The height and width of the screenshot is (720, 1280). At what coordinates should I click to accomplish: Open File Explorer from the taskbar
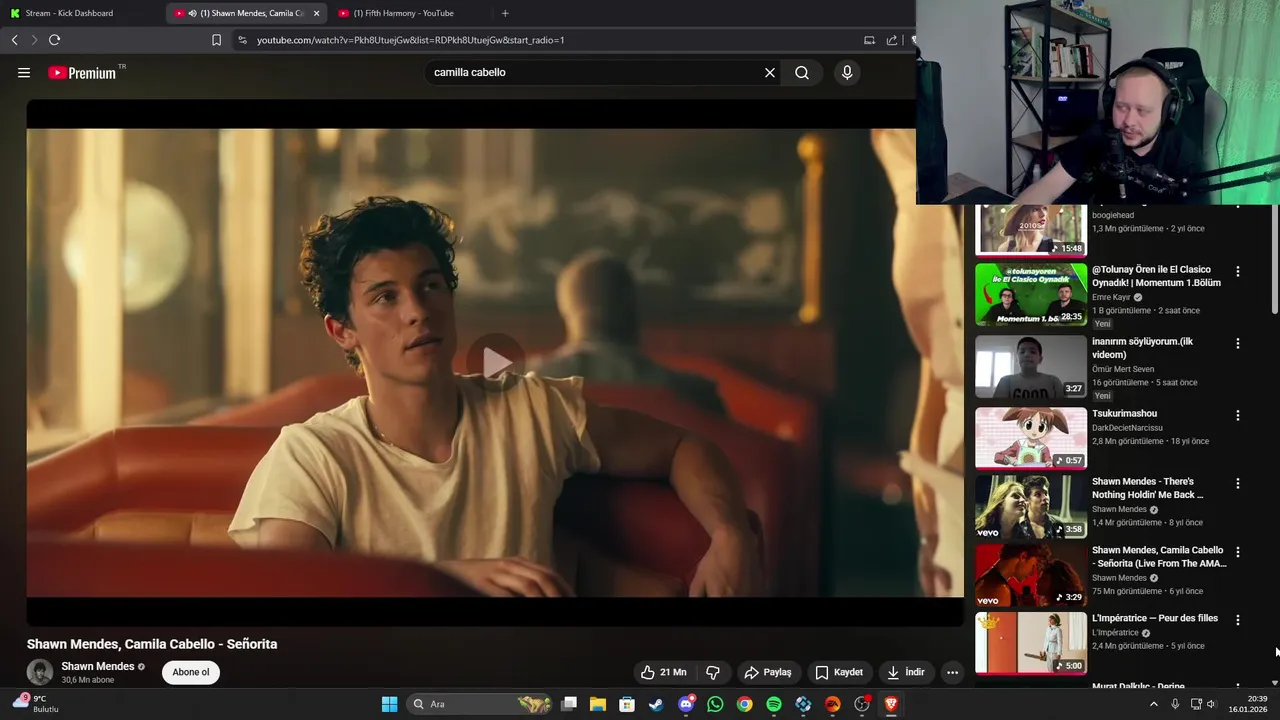pos(598,704)
